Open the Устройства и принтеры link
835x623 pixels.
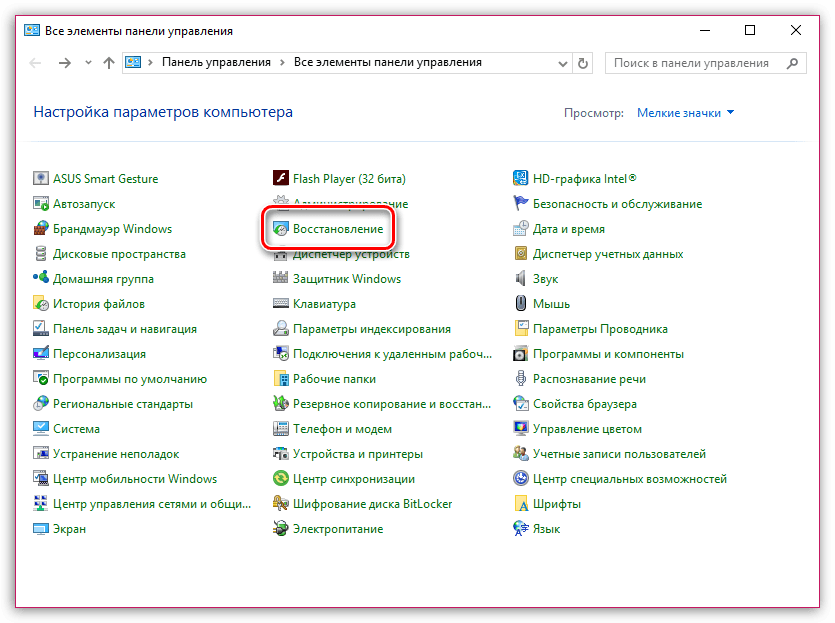[357, 454]
